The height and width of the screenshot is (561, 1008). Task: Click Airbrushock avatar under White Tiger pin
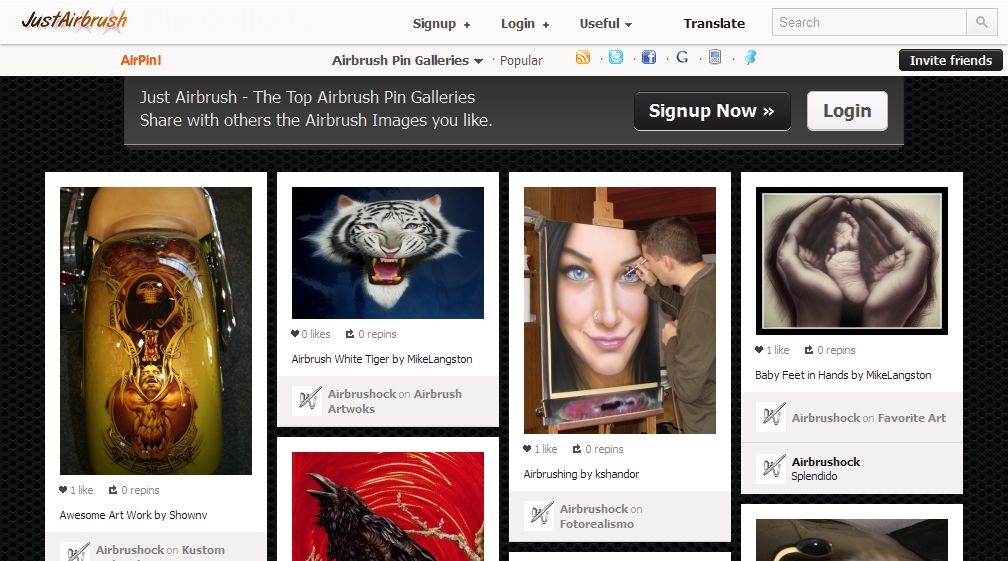pyautogui.click(x=307, y=400)
